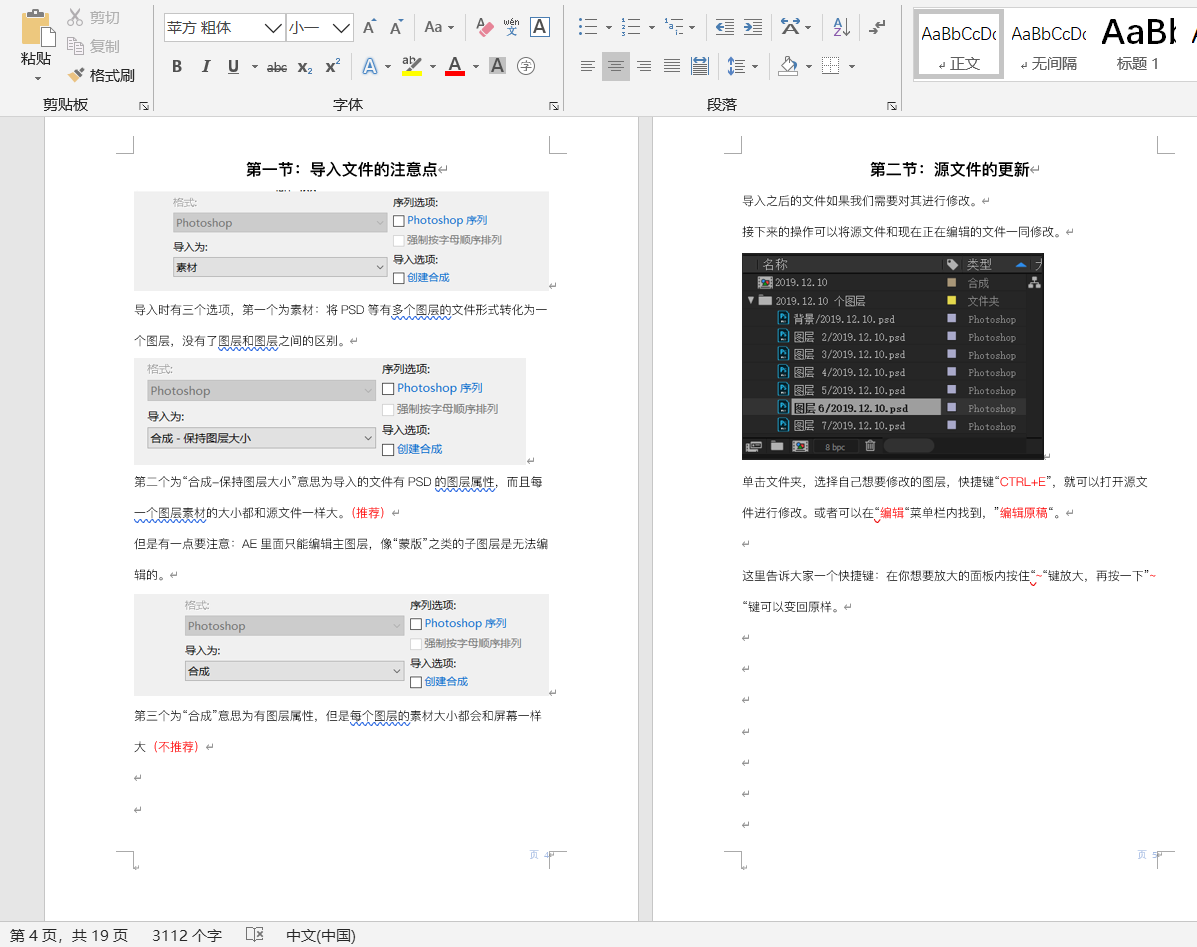
Task: Apply superscript formatting
Action: (333, 66)
